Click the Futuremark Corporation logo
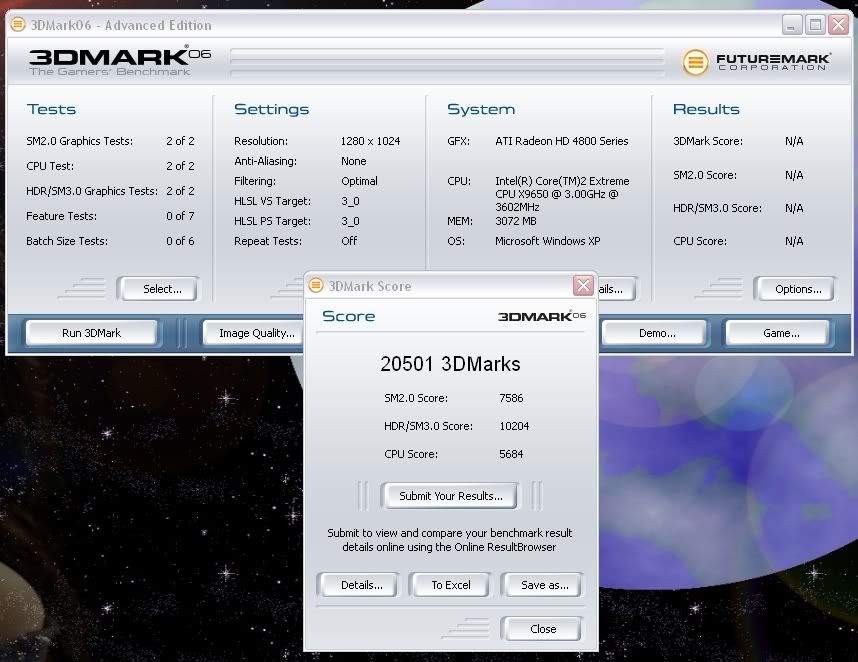This screenshot has width=858, height=662. [x=756, y=62]
